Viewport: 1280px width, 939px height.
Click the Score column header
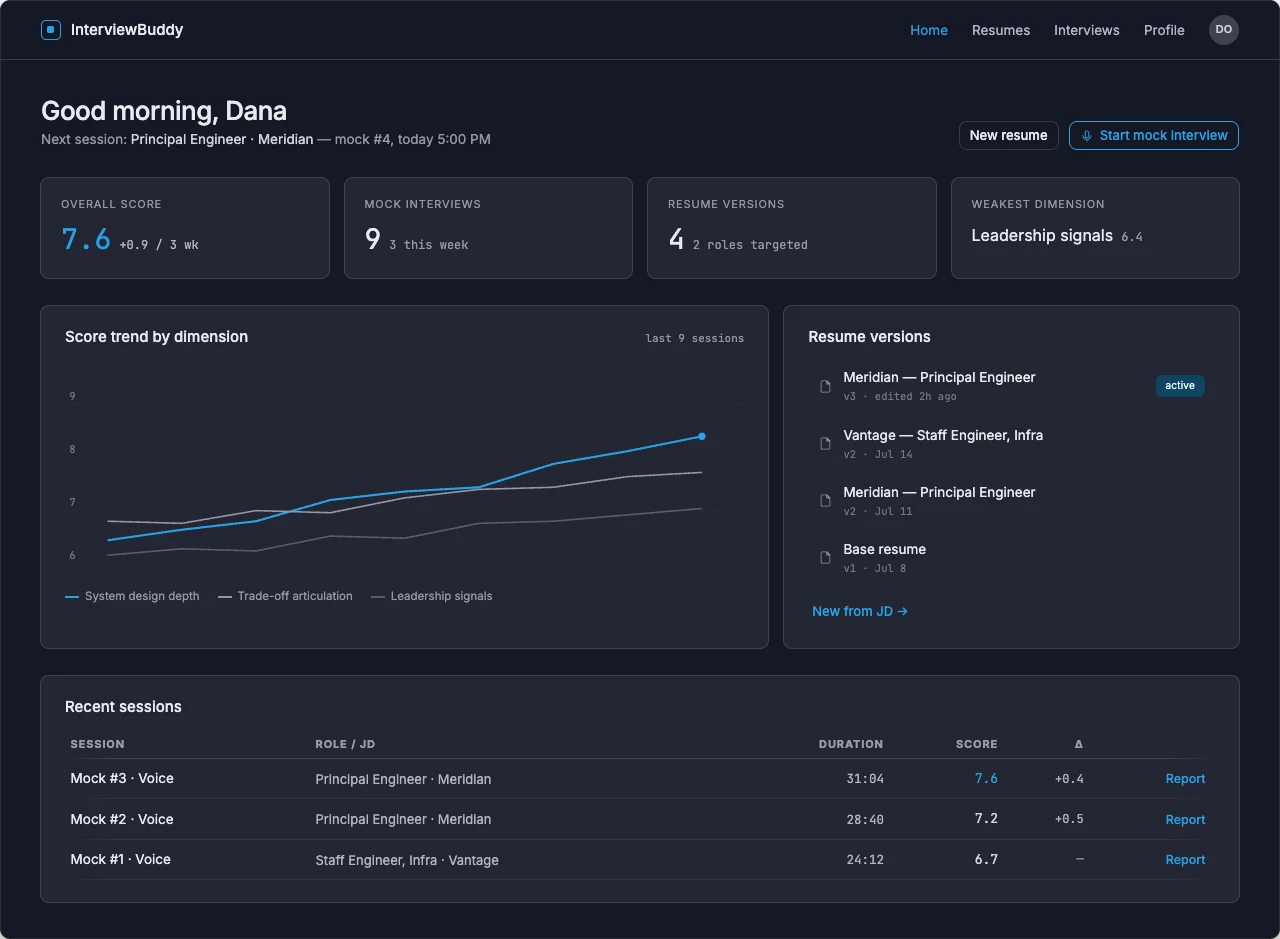tap(977, 744)
